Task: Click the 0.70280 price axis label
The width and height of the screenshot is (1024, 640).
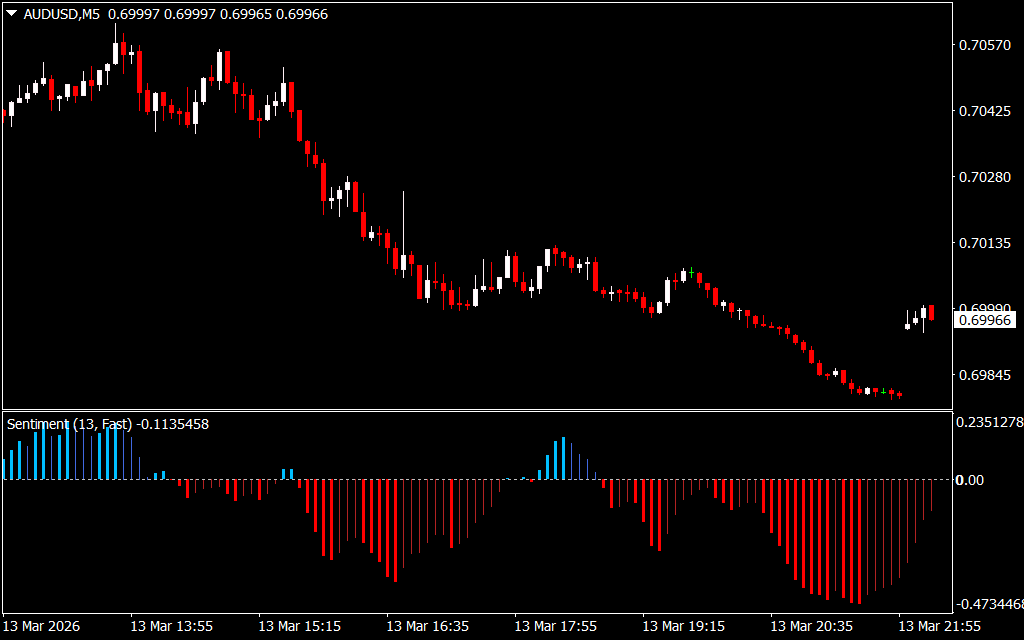Action: tap(984, 177)
